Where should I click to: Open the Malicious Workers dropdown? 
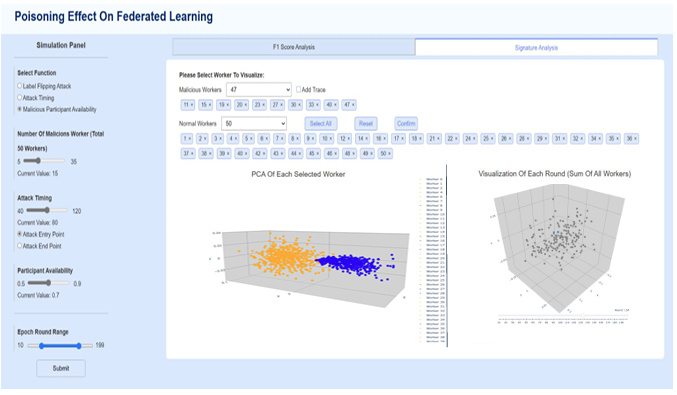(x=259, y=90)
